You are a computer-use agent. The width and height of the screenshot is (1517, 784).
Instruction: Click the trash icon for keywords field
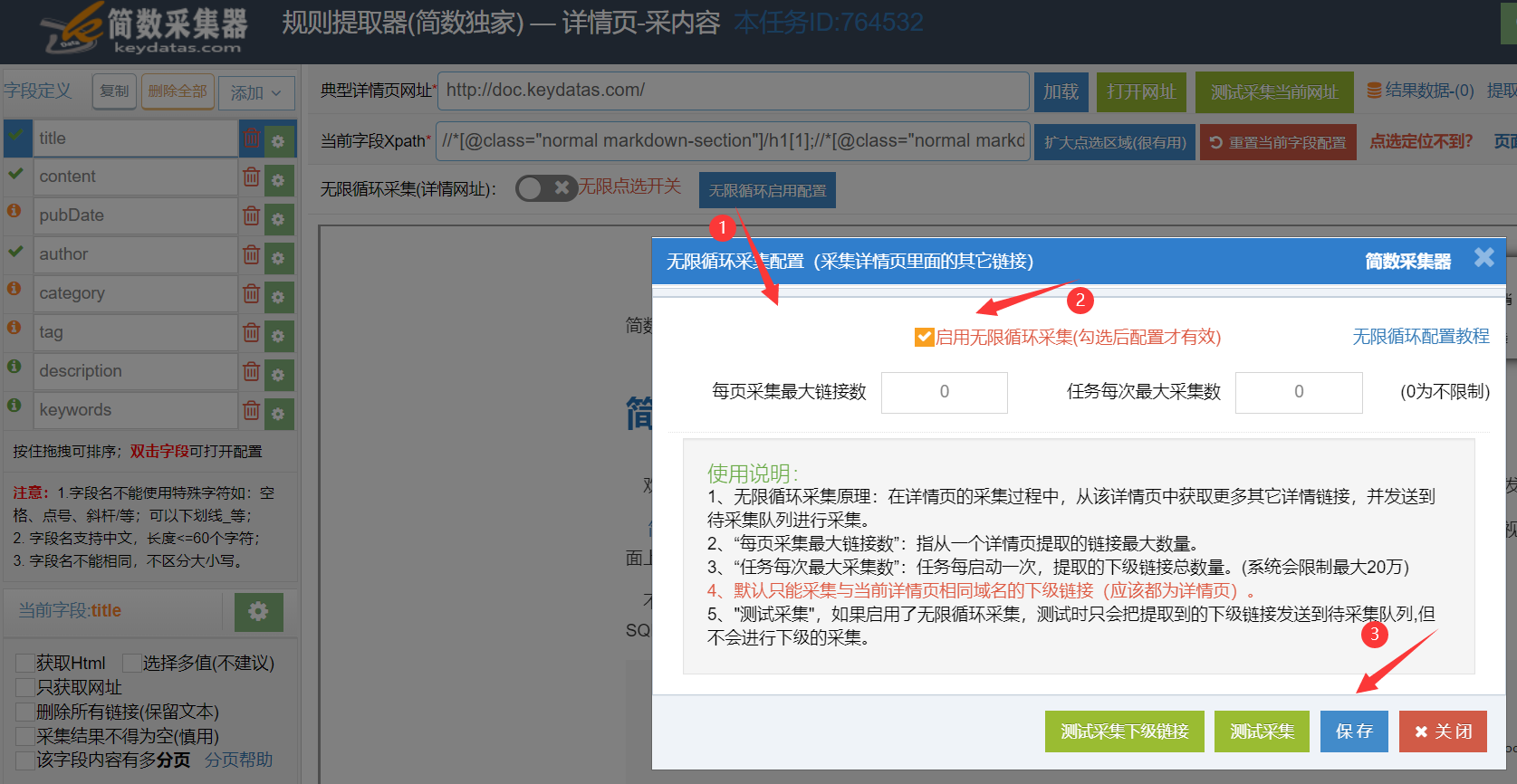point(251,411)
